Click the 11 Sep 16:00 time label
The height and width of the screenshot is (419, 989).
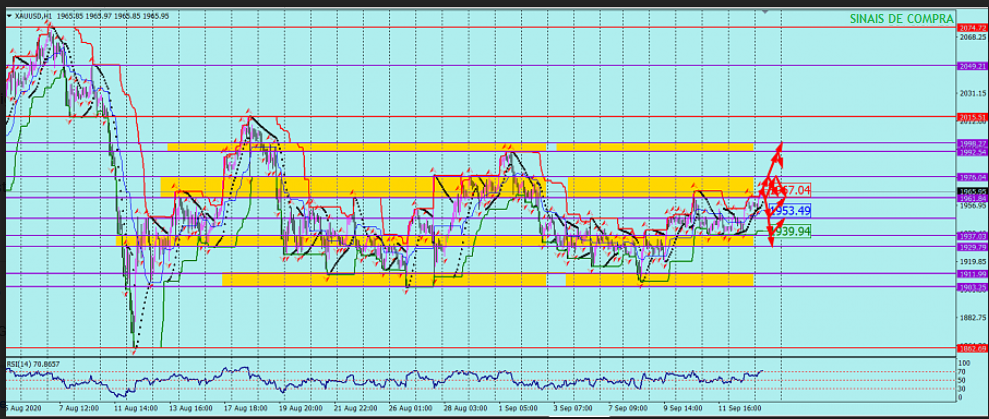pyautogui.click(x=739, y=409)
